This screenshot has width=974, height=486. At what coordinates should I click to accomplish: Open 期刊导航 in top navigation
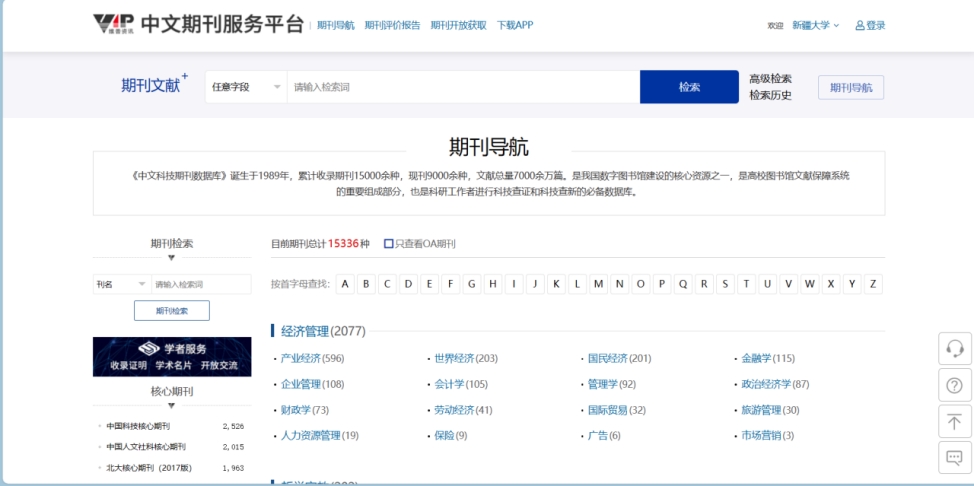pyautogui.click(x=335, y=25)
